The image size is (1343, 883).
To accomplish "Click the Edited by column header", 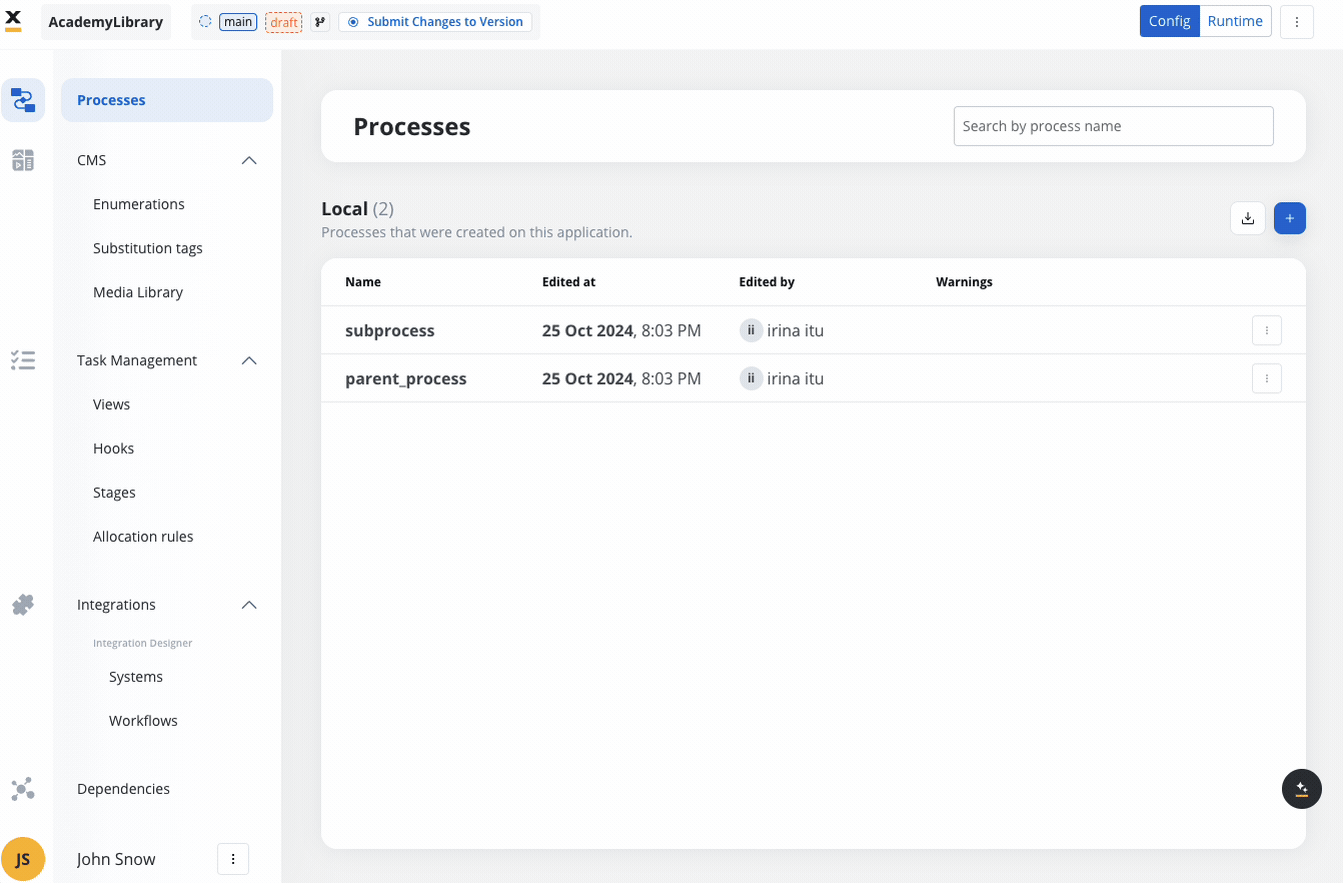I will pos(767,282).
